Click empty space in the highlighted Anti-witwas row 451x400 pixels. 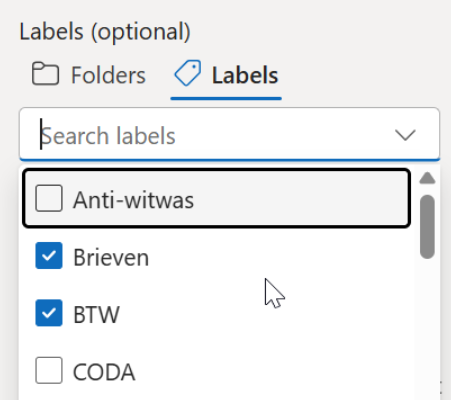click(300, 199)
